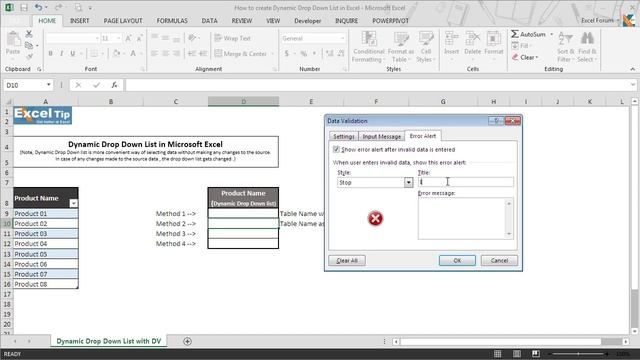The image size is (640, 360).
Task: Uncheck Show error alert after invalid data
Action: pyautogui.click(x=336, y=149)
